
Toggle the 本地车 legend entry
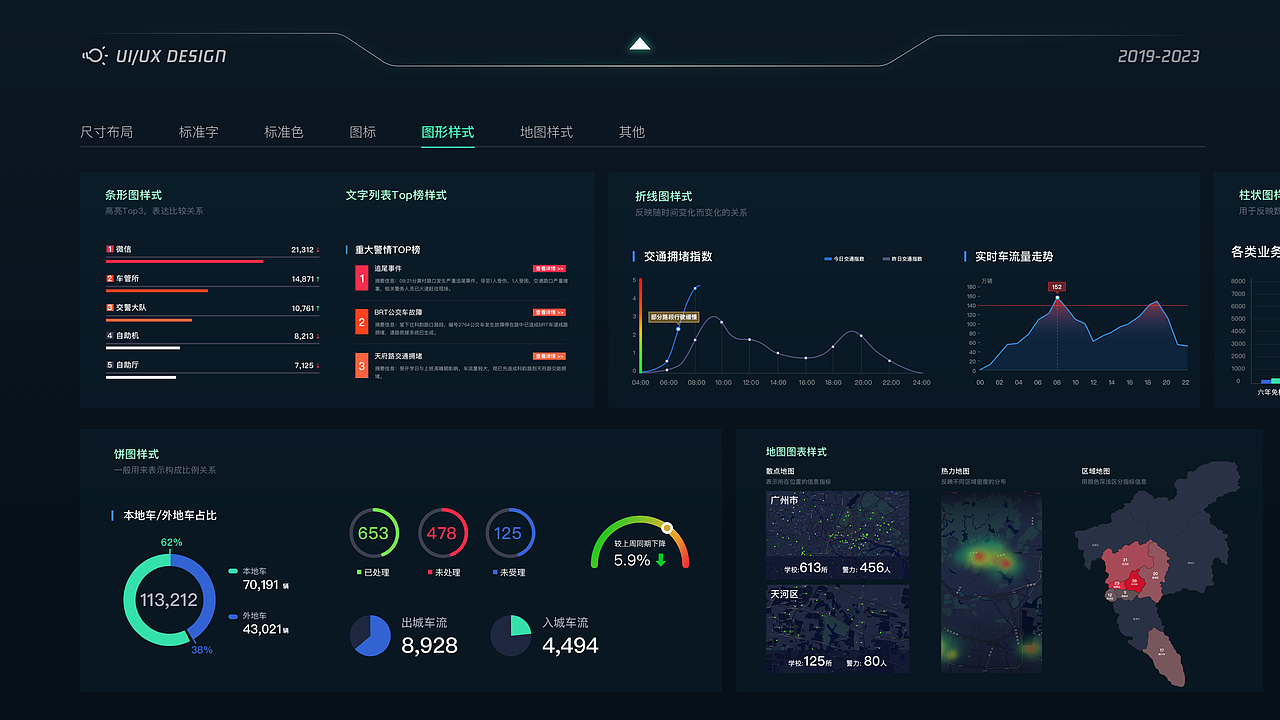248,571
